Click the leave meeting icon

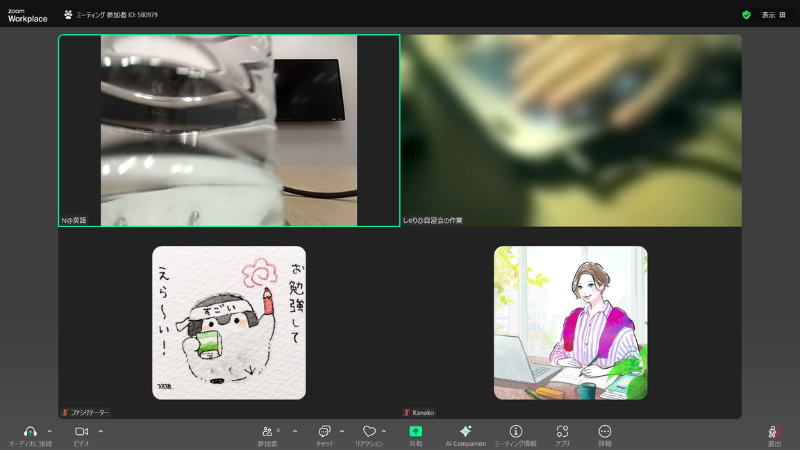pos(774,432)
